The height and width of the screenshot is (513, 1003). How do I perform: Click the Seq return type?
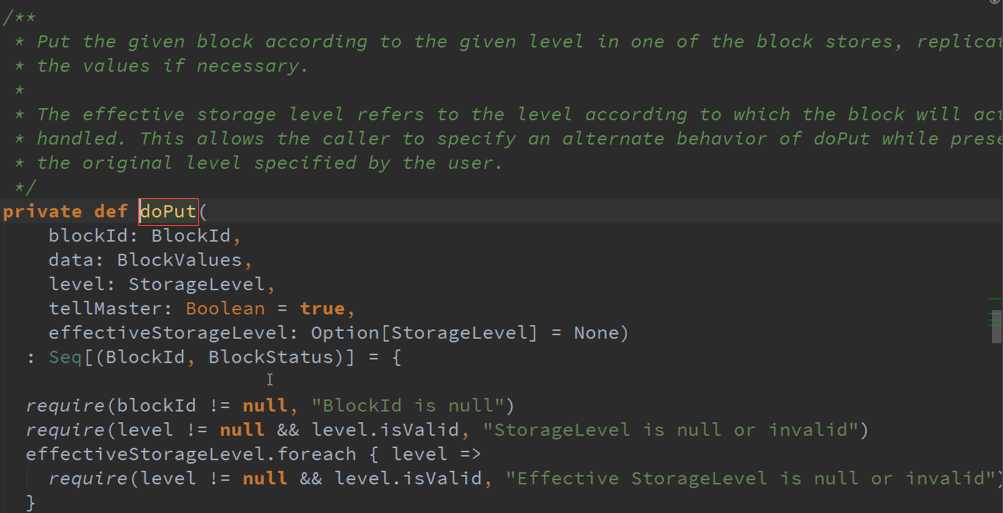[x=65, y=357]
